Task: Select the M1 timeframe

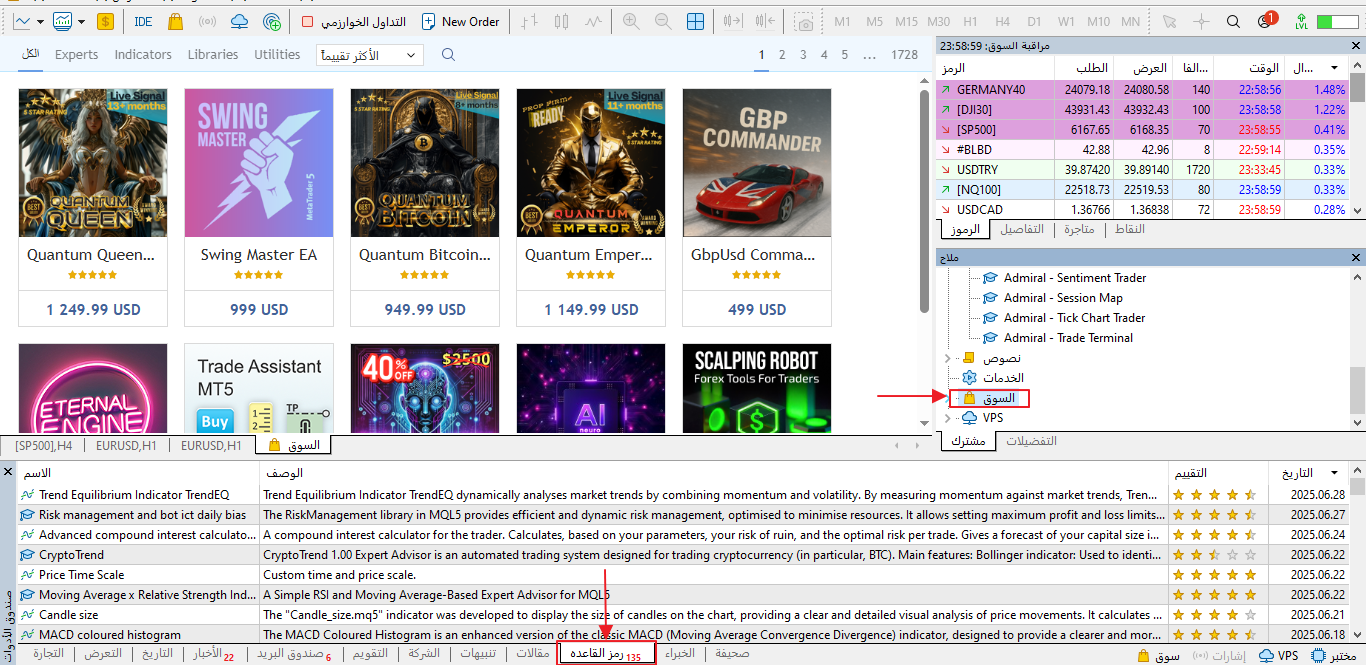Action: [843, 21]
